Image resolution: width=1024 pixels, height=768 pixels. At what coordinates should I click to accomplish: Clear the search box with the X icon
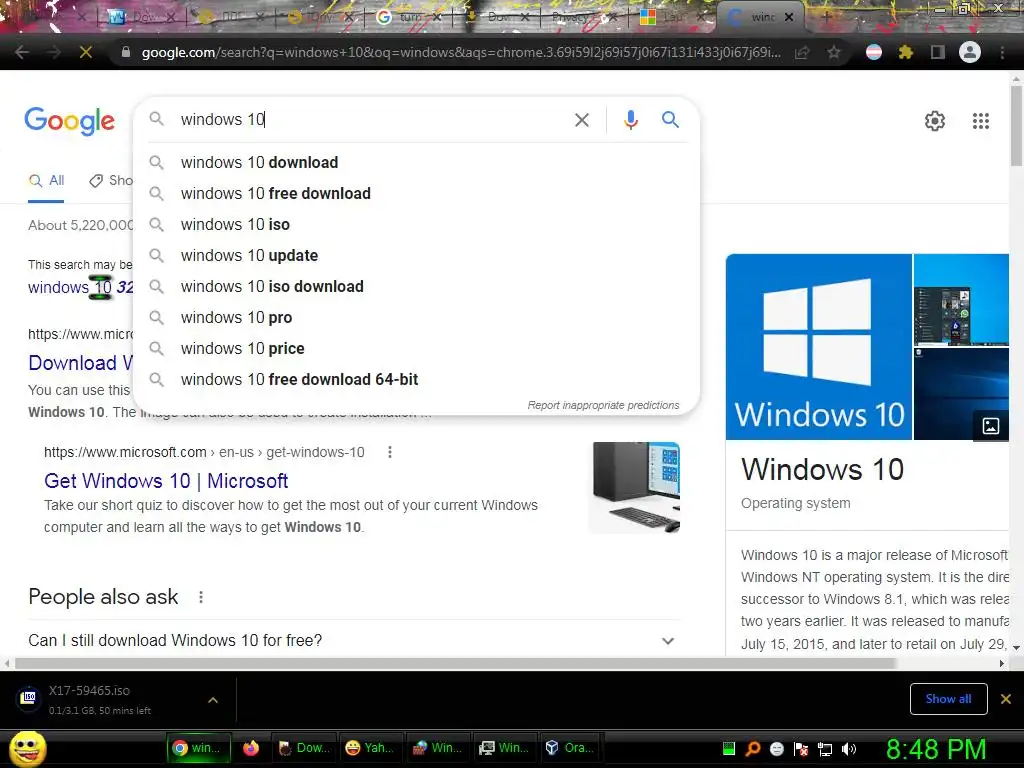(581, 120)
